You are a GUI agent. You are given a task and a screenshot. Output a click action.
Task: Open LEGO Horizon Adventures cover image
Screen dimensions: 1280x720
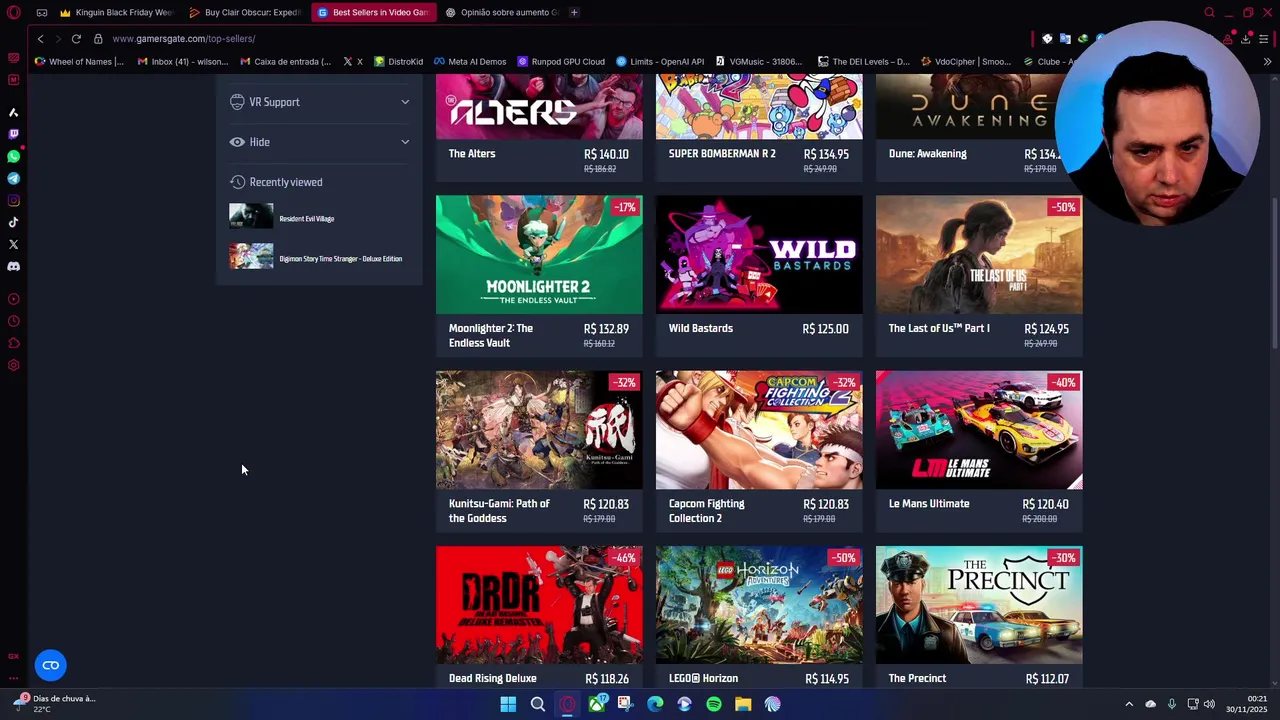759,605
